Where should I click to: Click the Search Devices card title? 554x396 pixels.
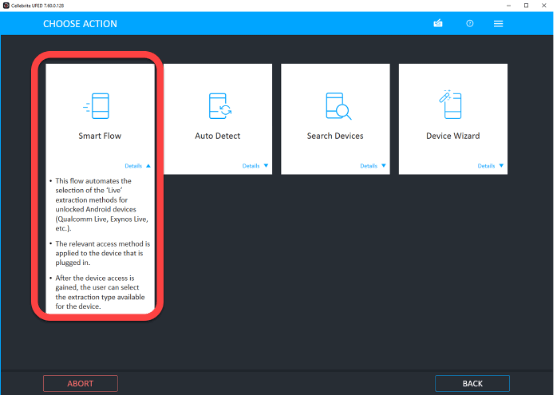point(335,136)
